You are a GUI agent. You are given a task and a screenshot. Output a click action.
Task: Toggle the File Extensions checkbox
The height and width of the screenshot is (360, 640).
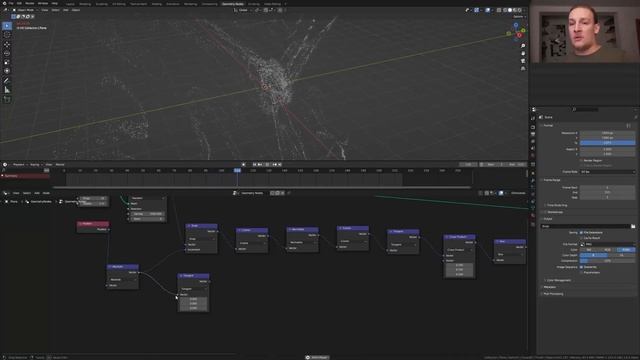(x=581, y=233)
